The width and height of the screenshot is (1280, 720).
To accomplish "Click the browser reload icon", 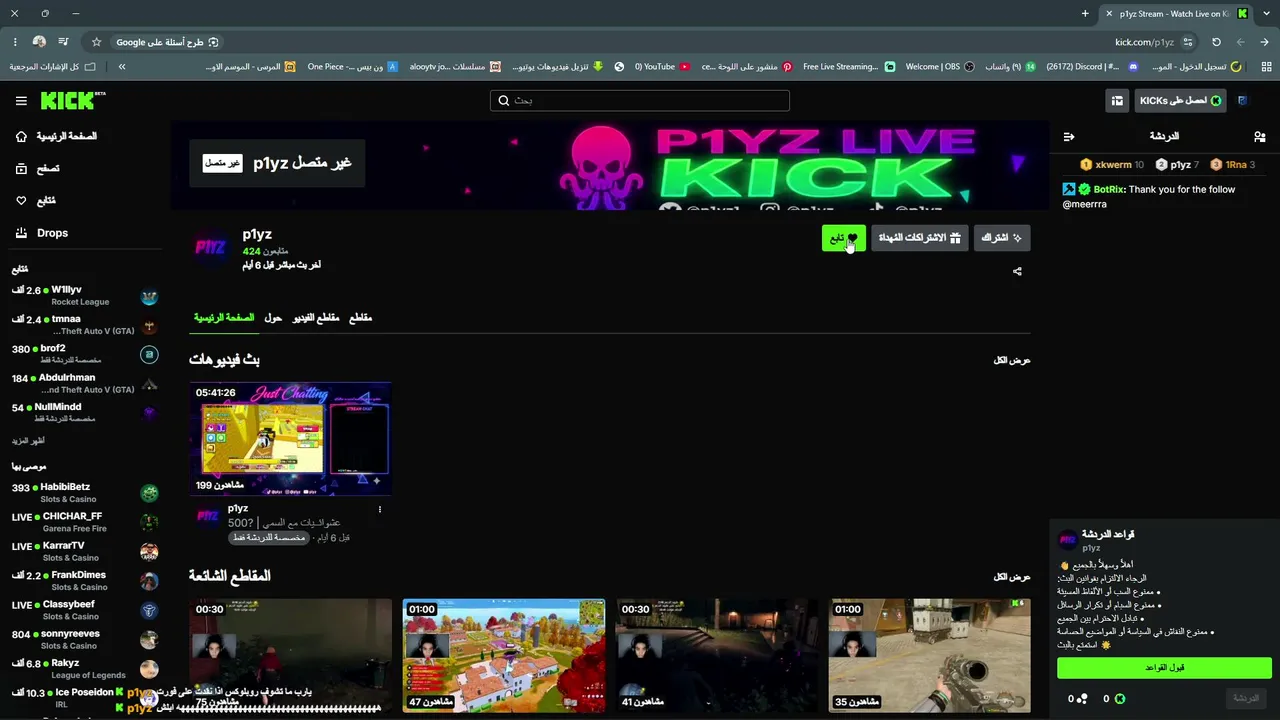I will [1216, 42].
